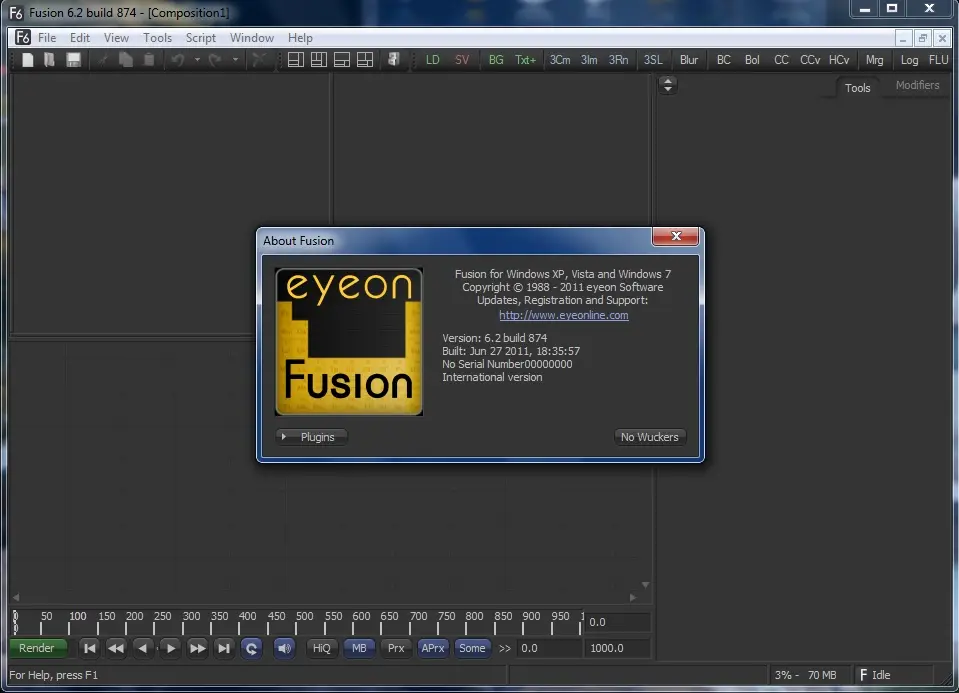Add a Channel Booleans tool with Bol
Screen dimensions: 959x693
(752, 60)
